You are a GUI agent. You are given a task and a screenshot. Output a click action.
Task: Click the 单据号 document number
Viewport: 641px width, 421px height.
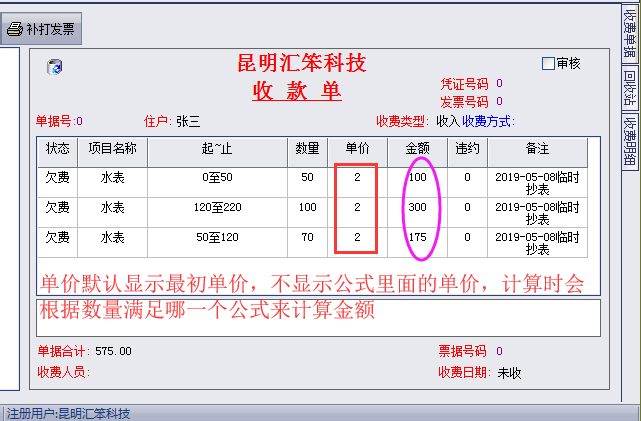59,121
